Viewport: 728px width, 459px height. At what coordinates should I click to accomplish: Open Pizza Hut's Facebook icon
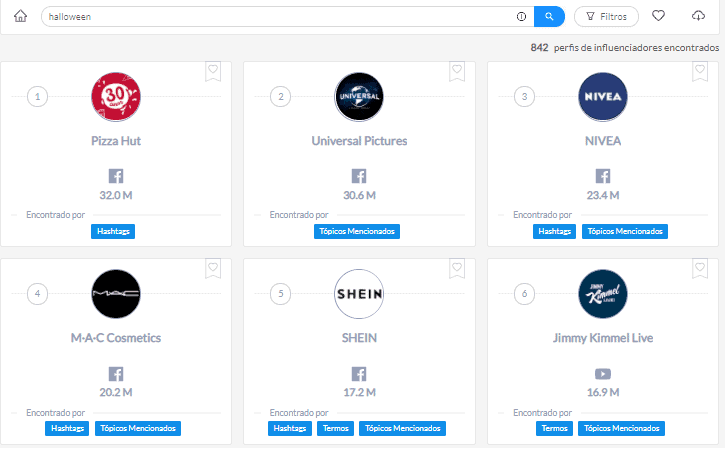[116, 177]
